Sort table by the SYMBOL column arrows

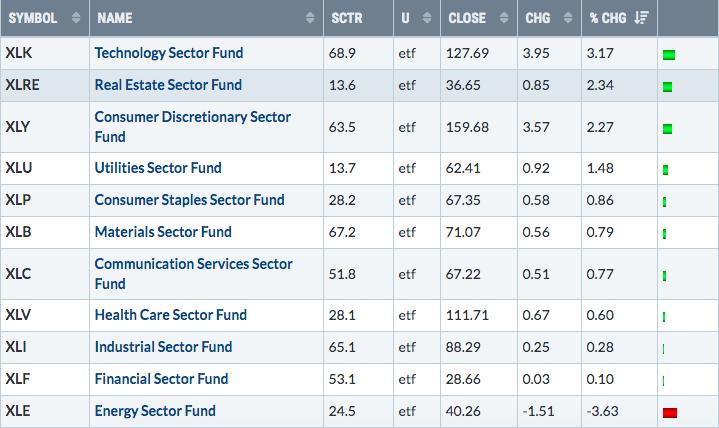(x=76, y=18)
